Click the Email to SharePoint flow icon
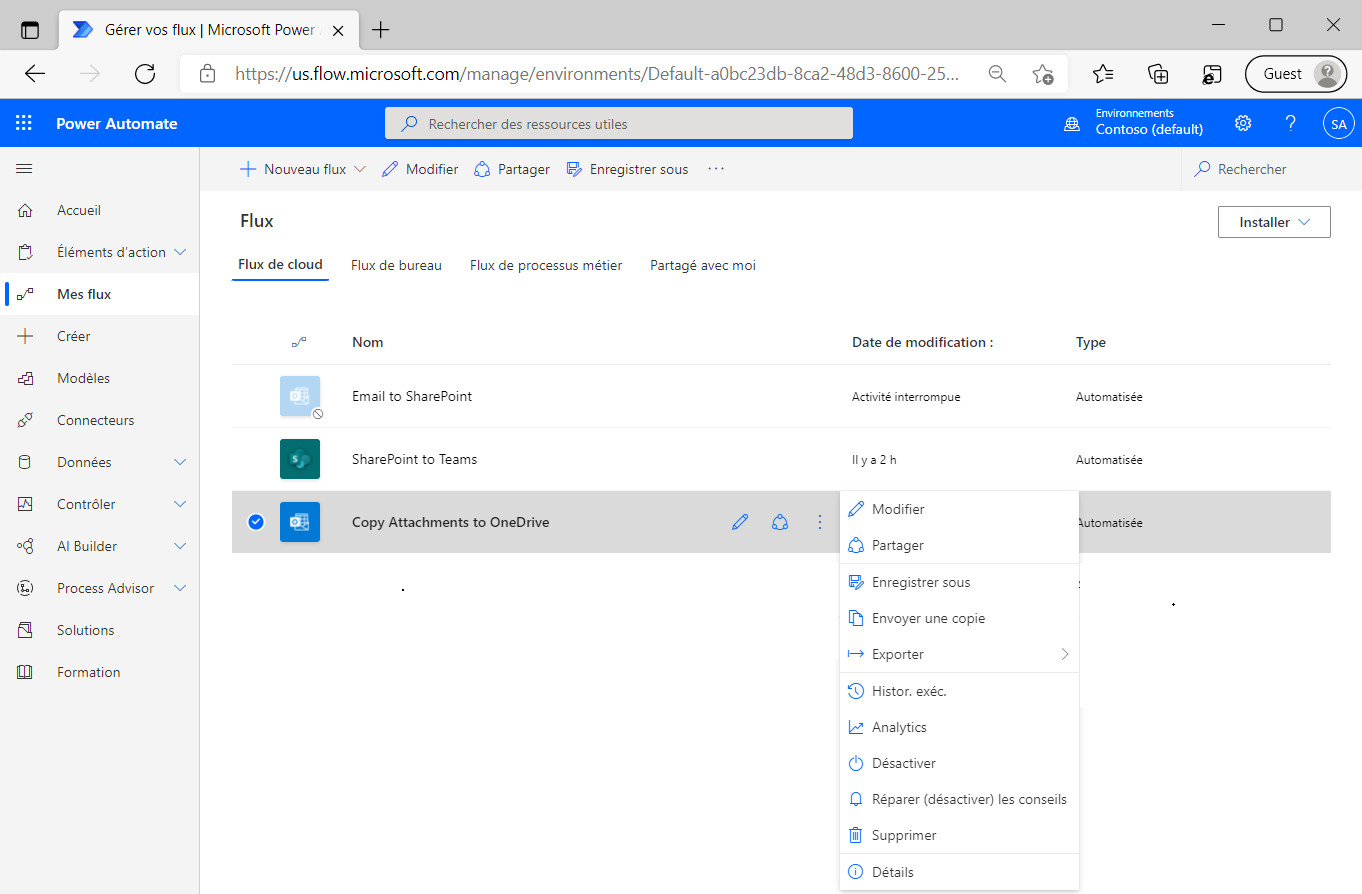 click(300, 396)
